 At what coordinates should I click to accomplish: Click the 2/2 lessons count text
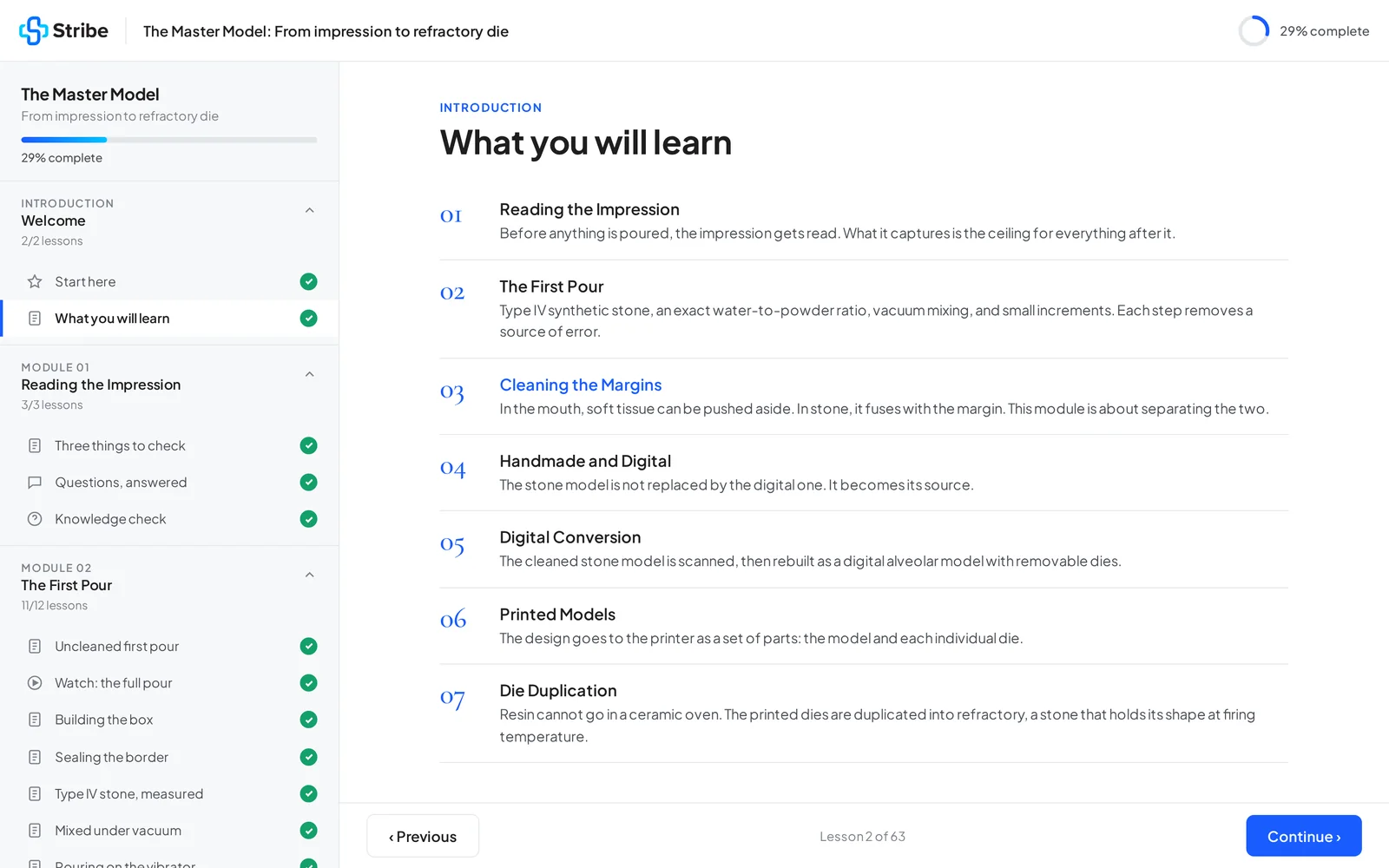[52, 241]
